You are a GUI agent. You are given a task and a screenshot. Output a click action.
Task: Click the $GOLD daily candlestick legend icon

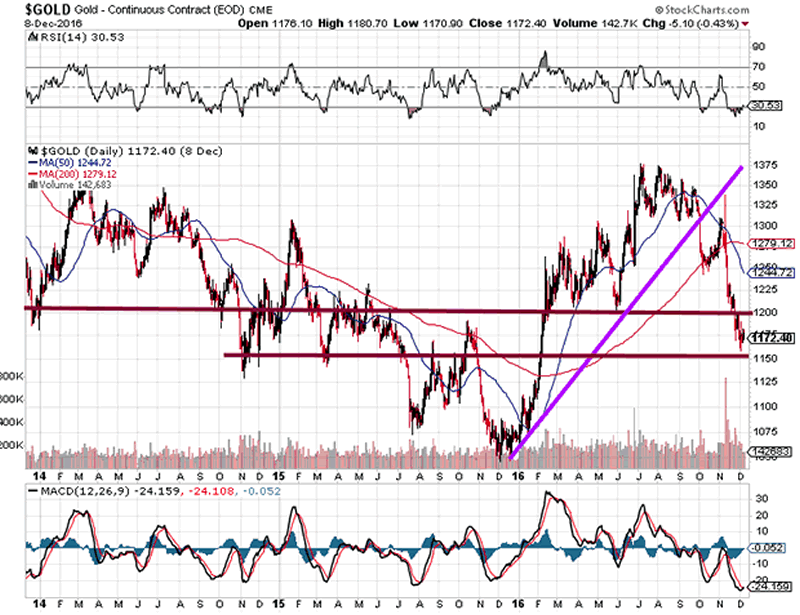point(34,151)
